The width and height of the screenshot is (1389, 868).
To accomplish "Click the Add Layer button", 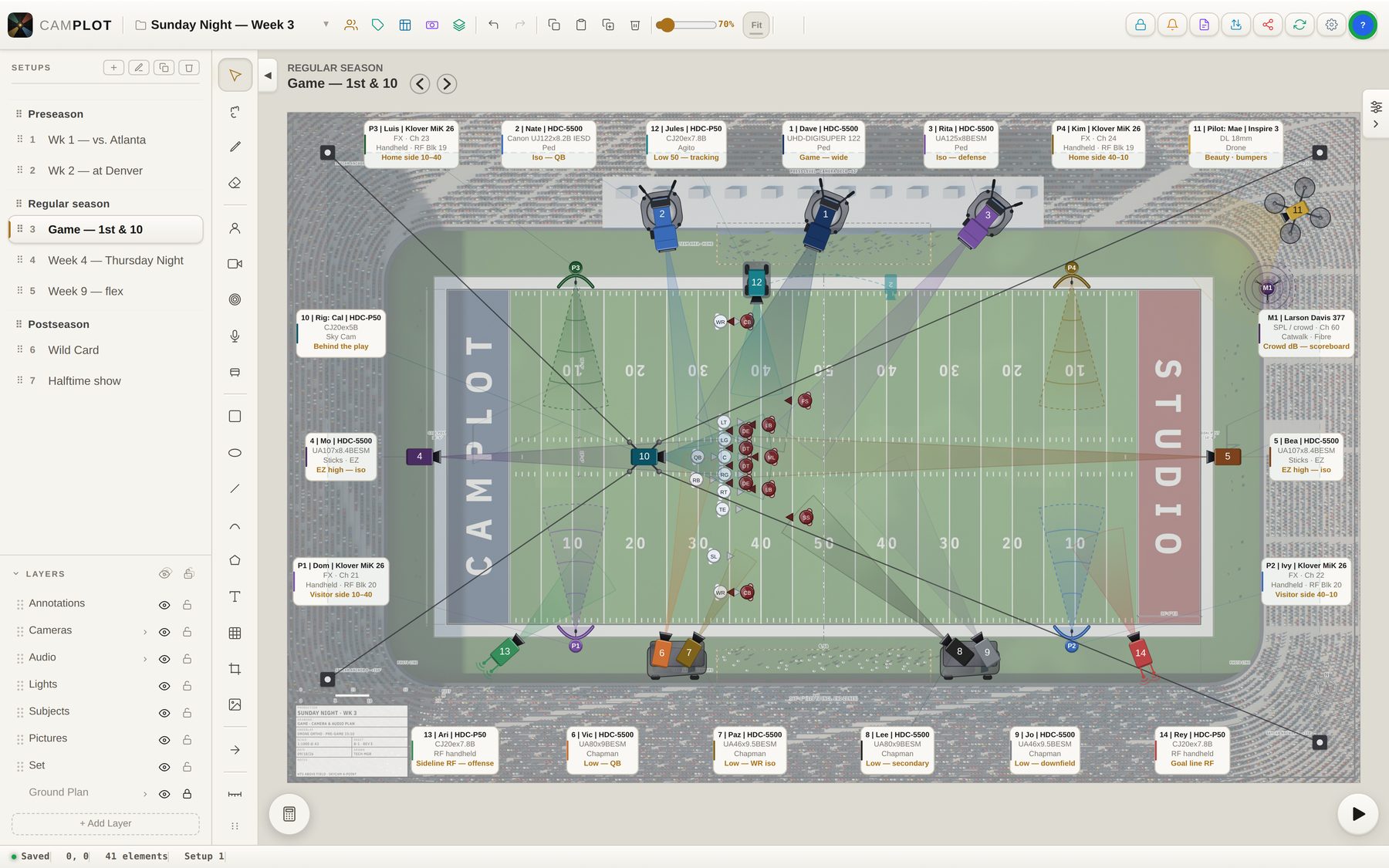I will (x=106, y=823).
